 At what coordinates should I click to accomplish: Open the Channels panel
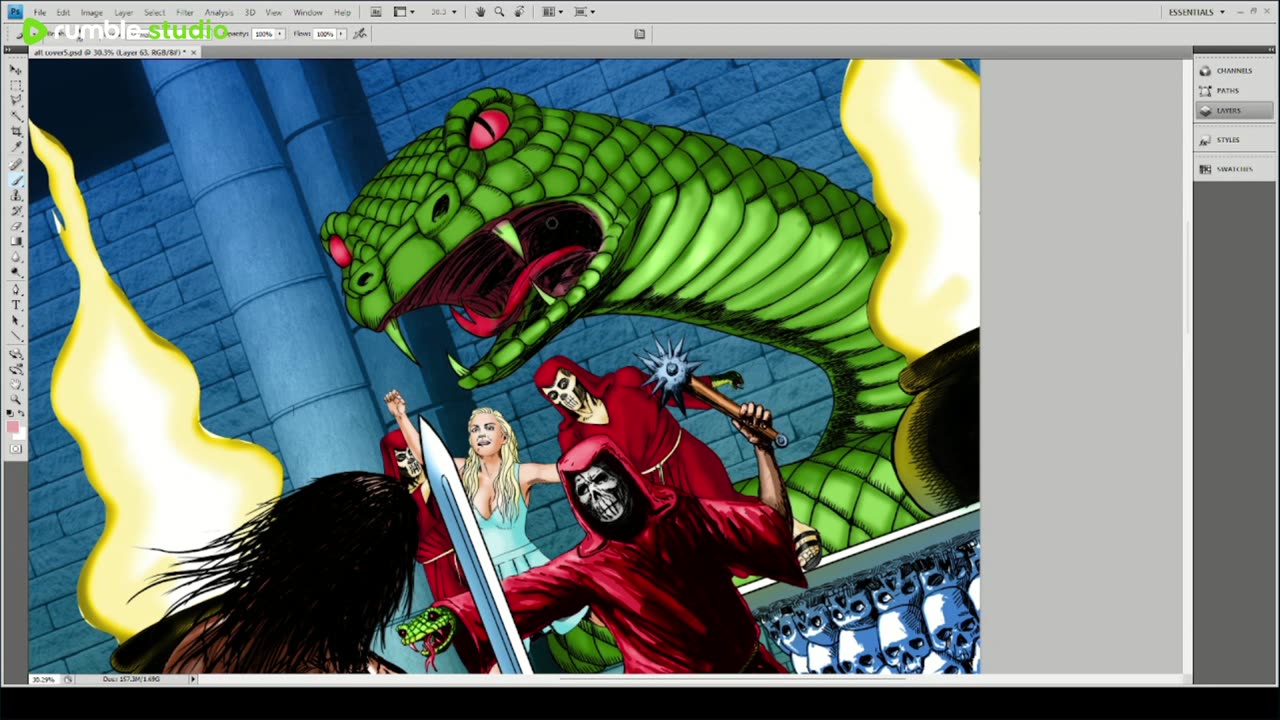click(1234, 71)
